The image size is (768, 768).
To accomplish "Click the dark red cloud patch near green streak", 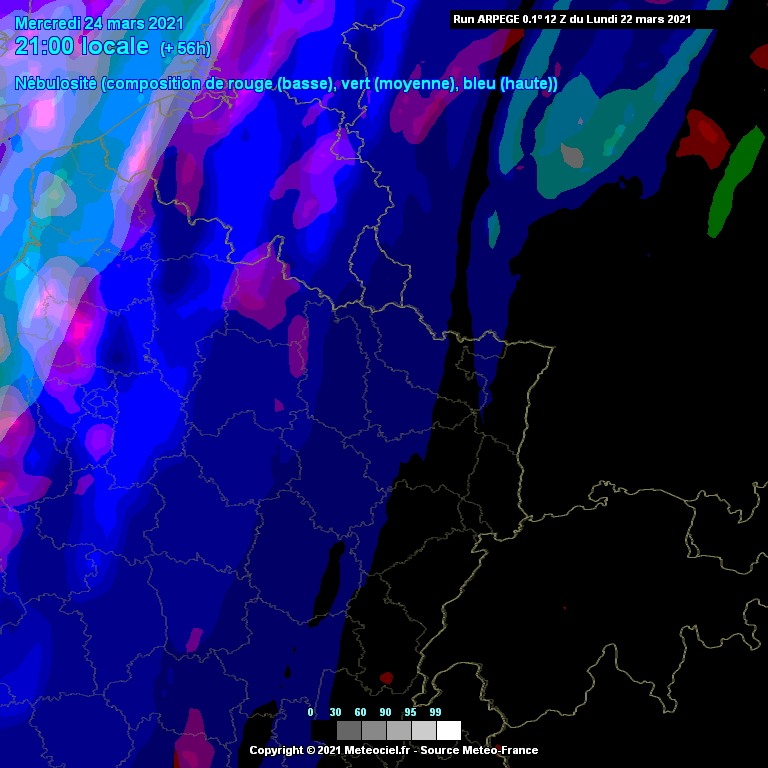I will click(x=706, y=138).
